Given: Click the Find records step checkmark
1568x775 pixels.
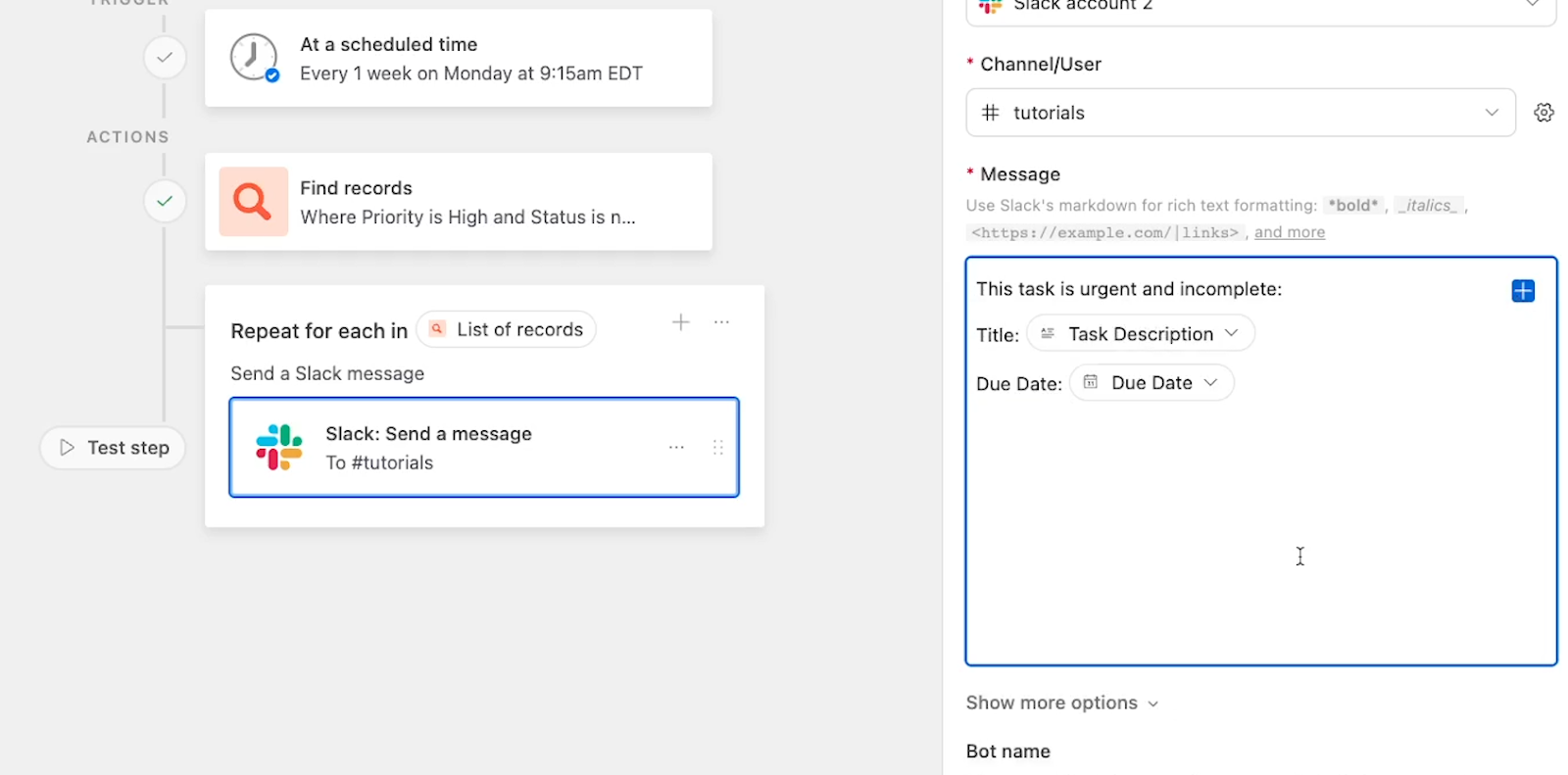Looking at the screenshot, I should coord(165,201).
